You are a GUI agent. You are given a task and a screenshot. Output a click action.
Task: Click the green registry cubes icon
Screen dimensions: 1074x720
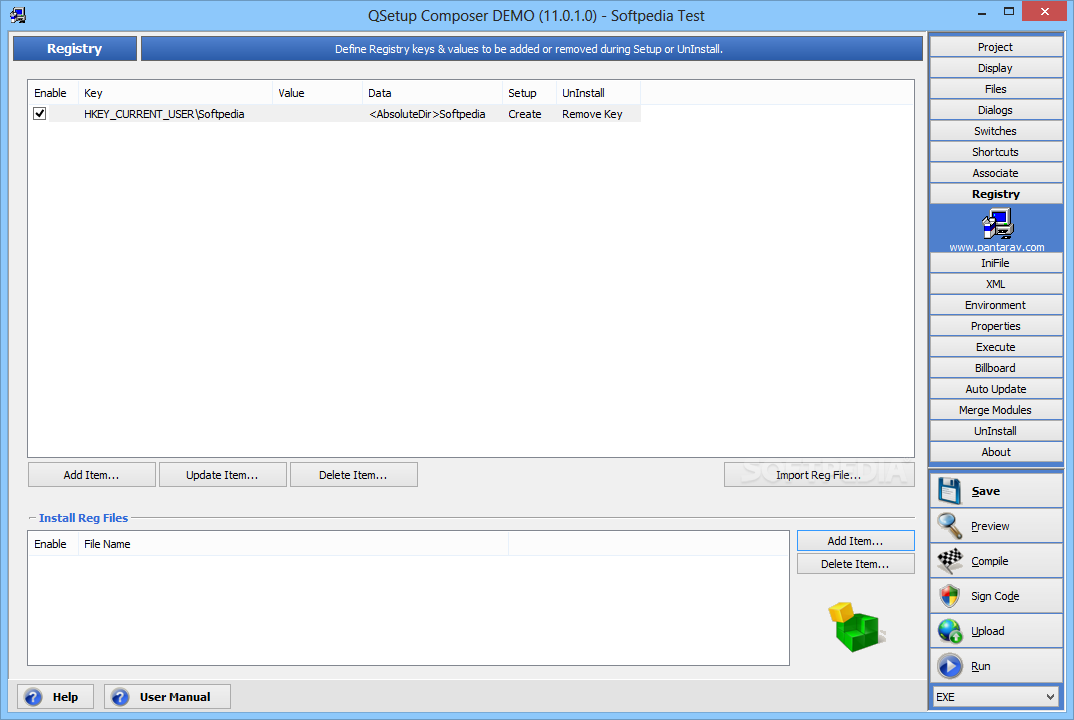click(856, 626)
